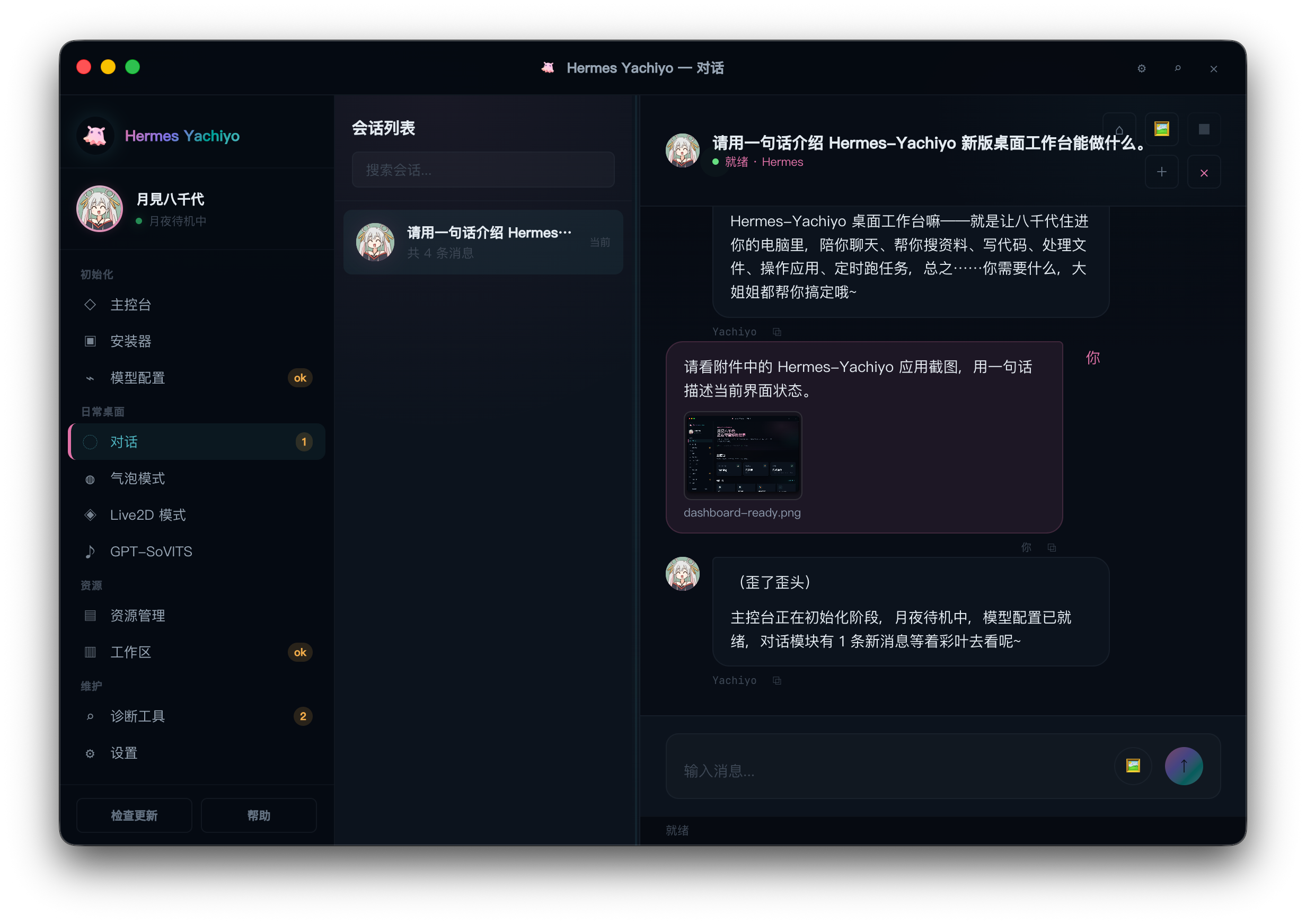
Task: Click the Hermes Yachiyo brand text in sidebar
Action: click(182, 136)
